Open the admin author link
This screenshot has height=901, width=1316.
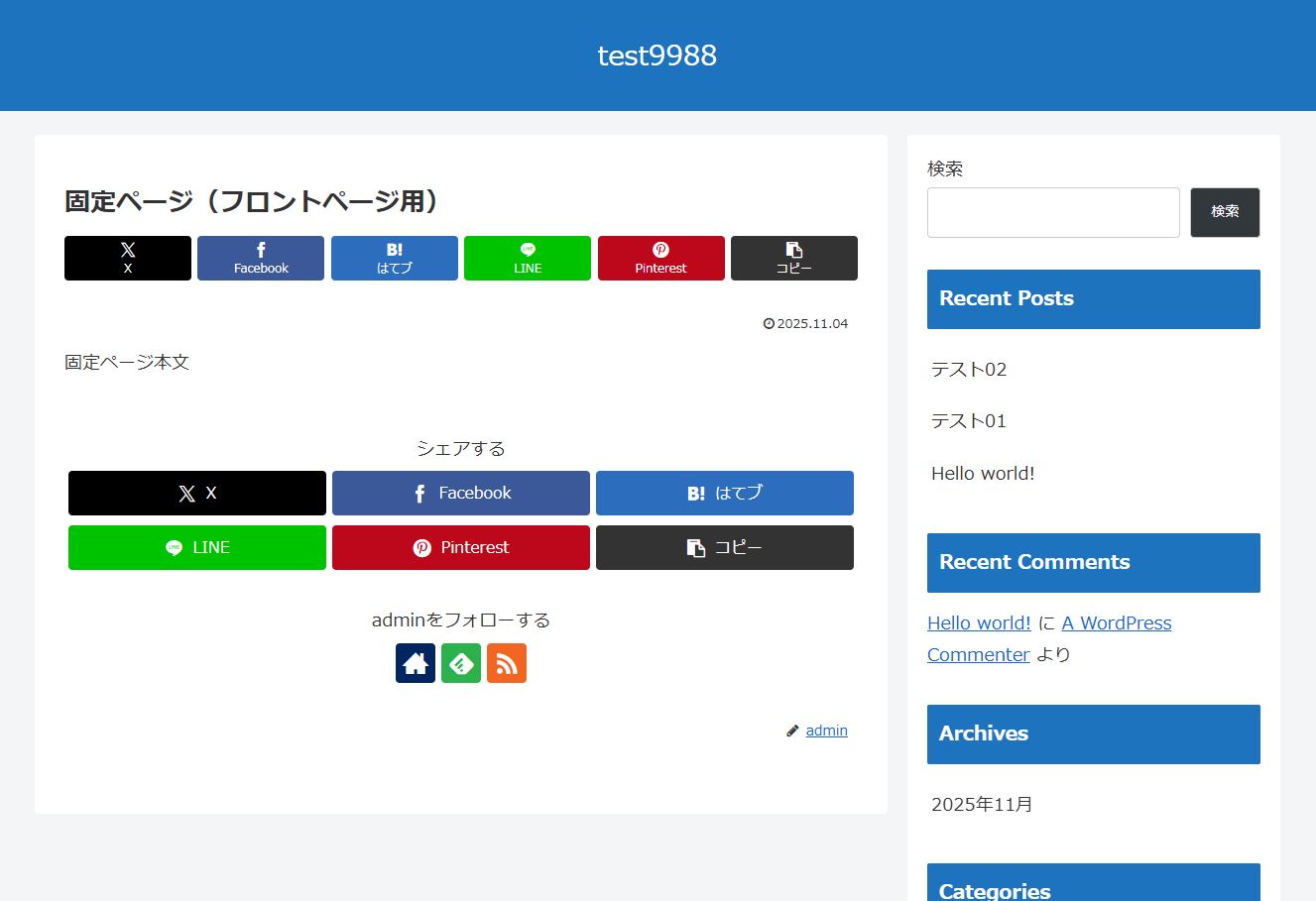(826, 731)
